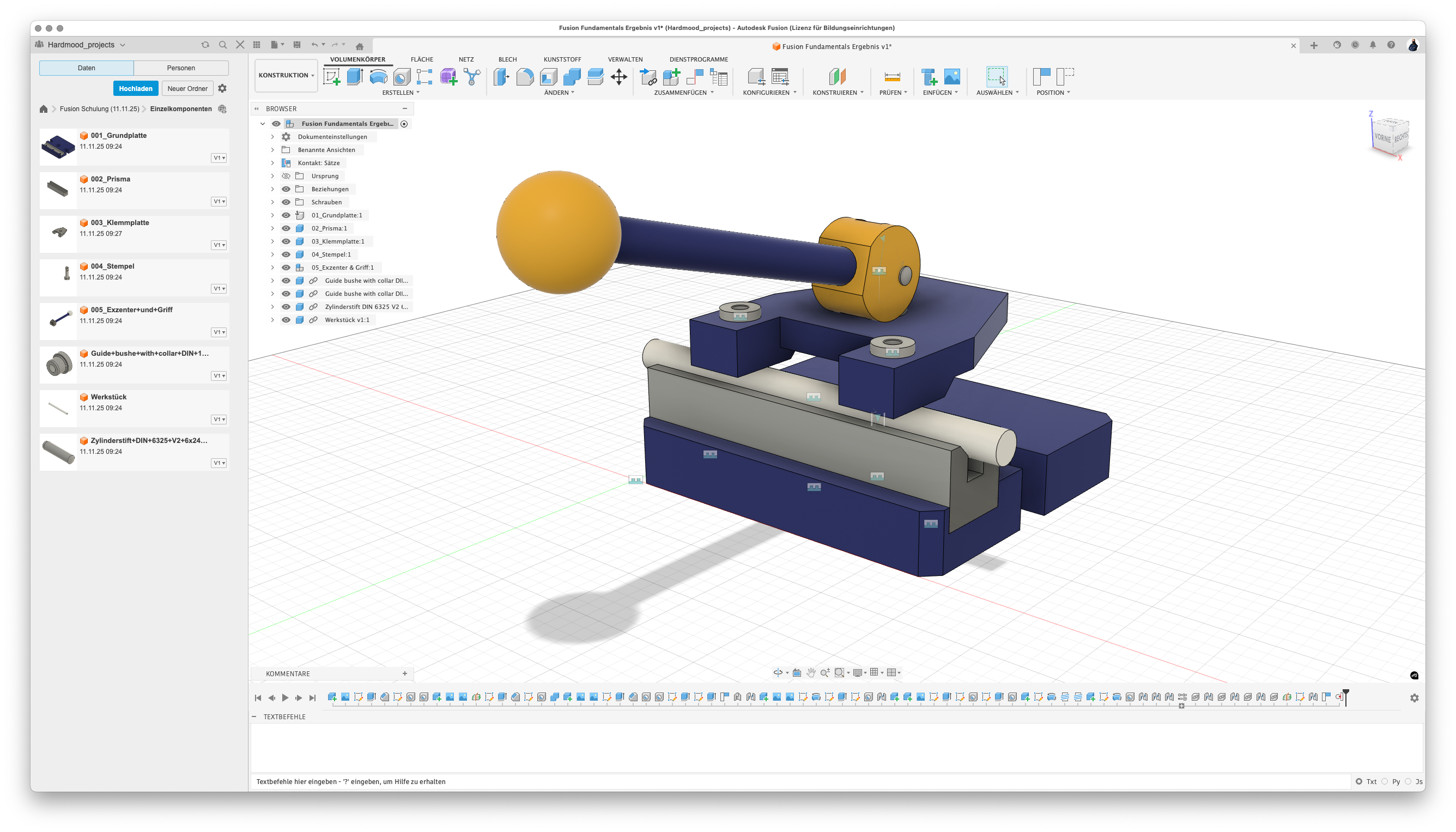Viewport: 1456px width, 832px height.
Task: Open version dropdown for 001_Grundplatte
Action: 219,157
